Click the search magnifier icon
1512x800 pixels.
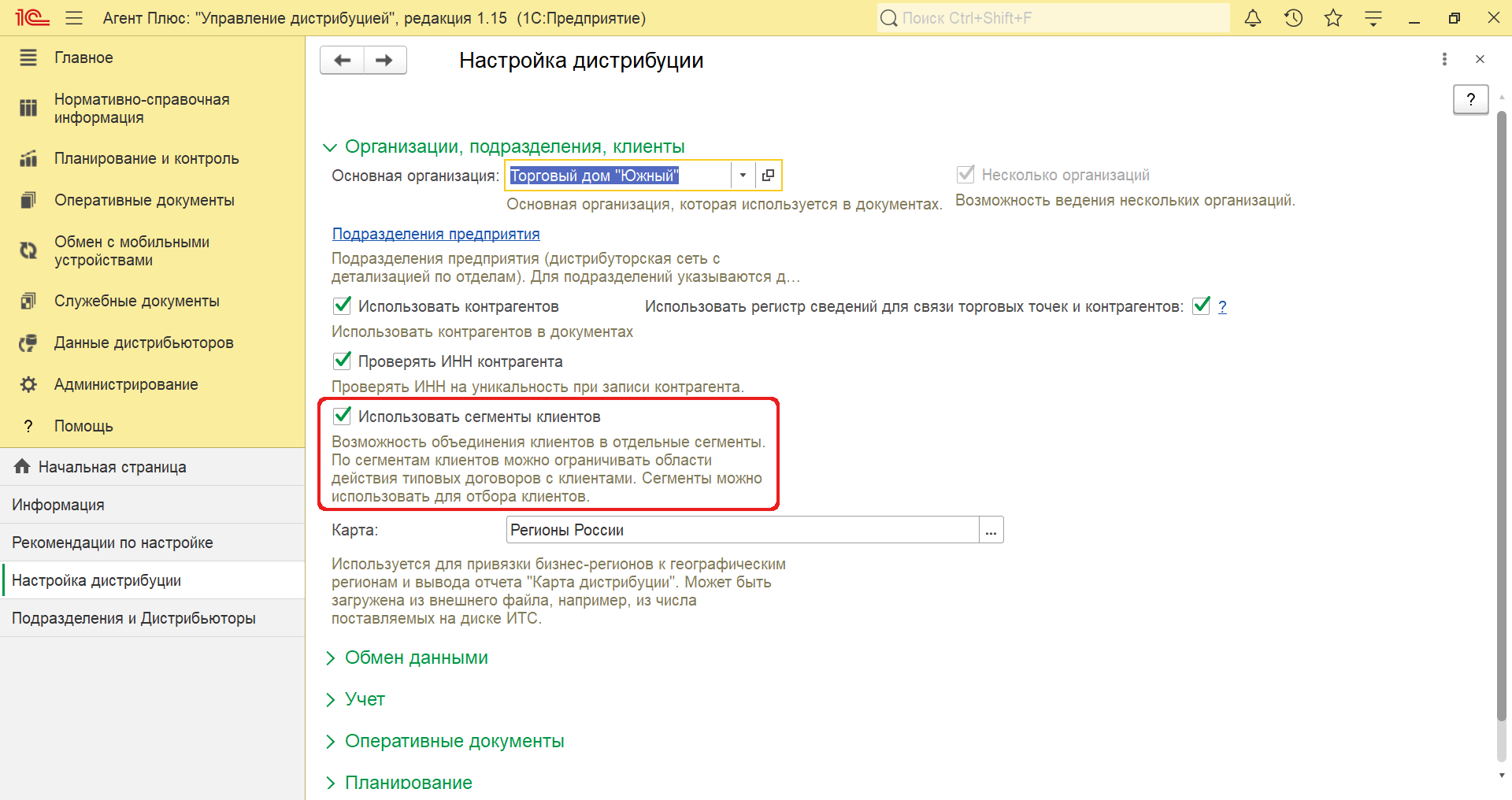(x=889, y=18)
